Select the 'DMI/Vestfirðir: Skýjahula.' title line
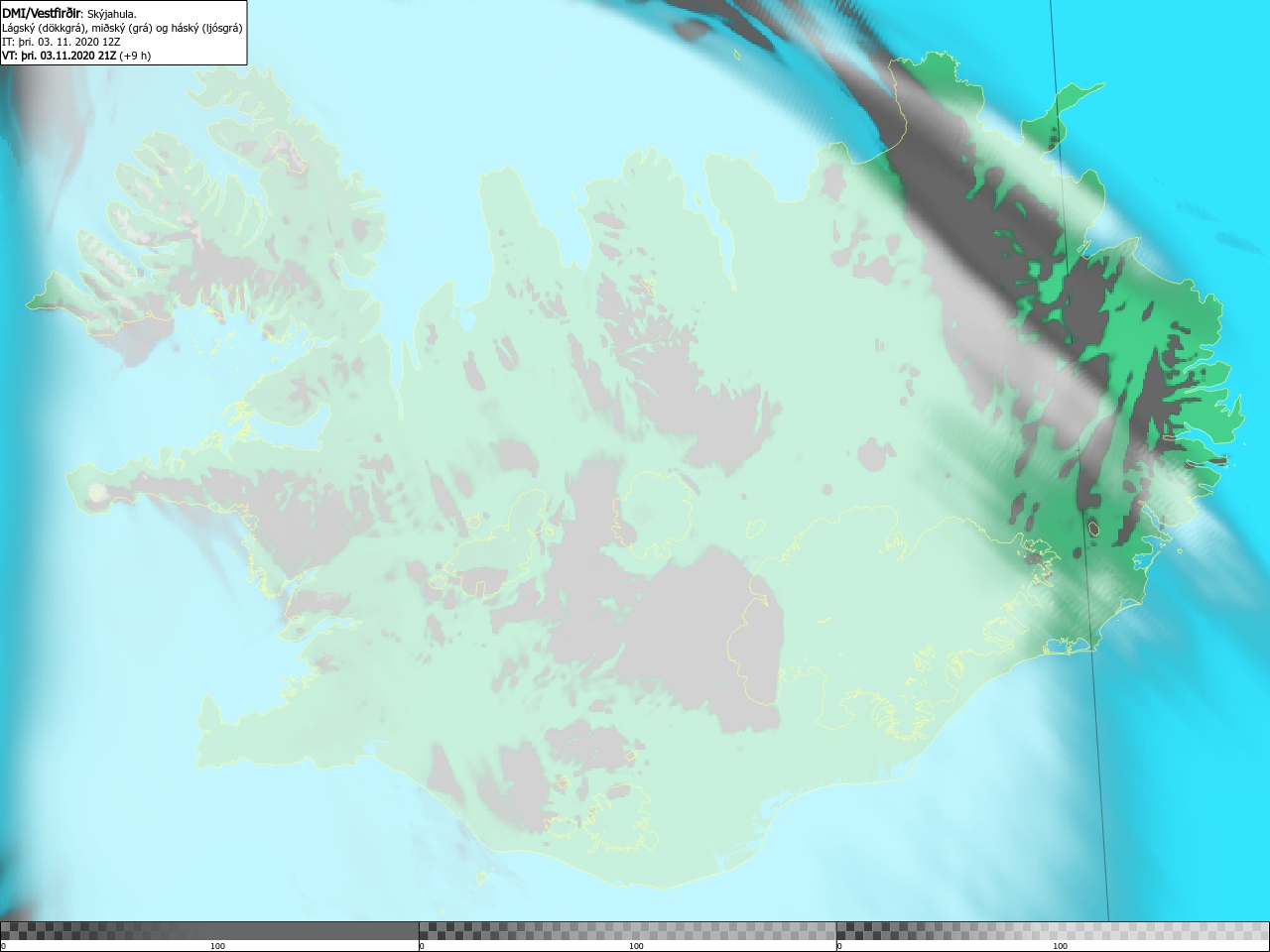 pyautogui.click(x=69, y=14)
